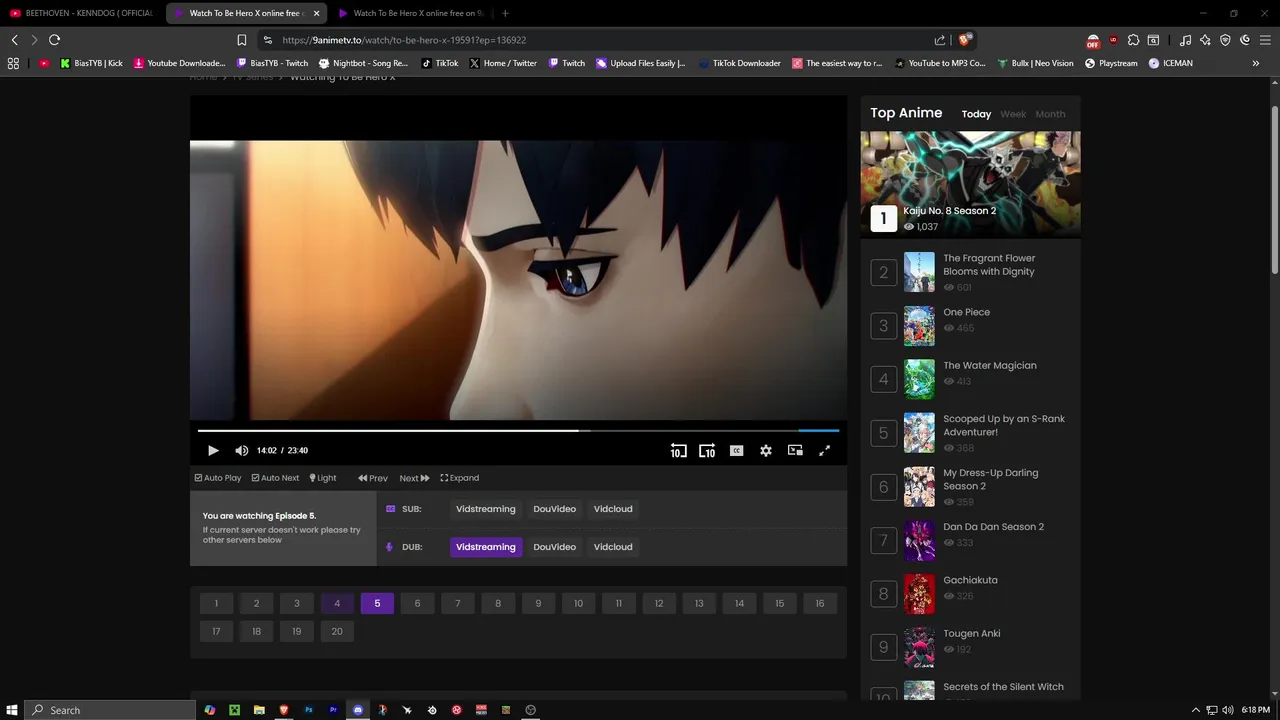Open Kaiju No. 8 Season 2 banner

tap(970, 185)
